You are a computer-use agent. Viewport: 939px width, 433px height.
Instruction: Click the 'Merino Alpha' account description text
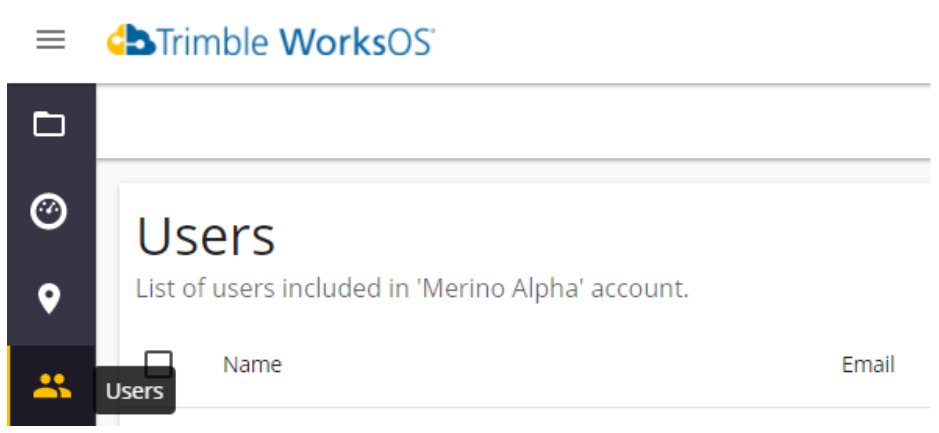click(x=413, y=289)
